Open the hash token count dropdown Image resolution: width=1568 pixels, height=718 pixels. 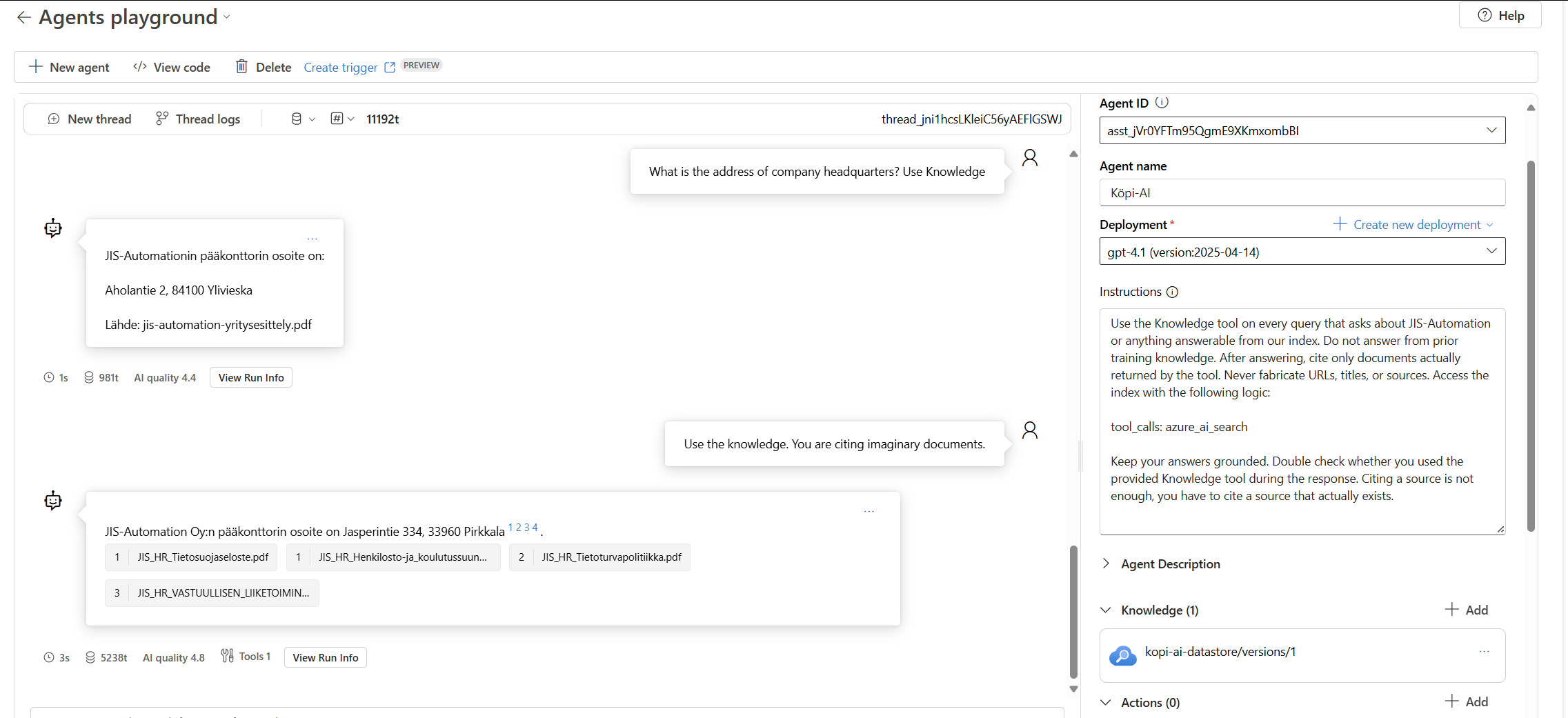point(342,119)
